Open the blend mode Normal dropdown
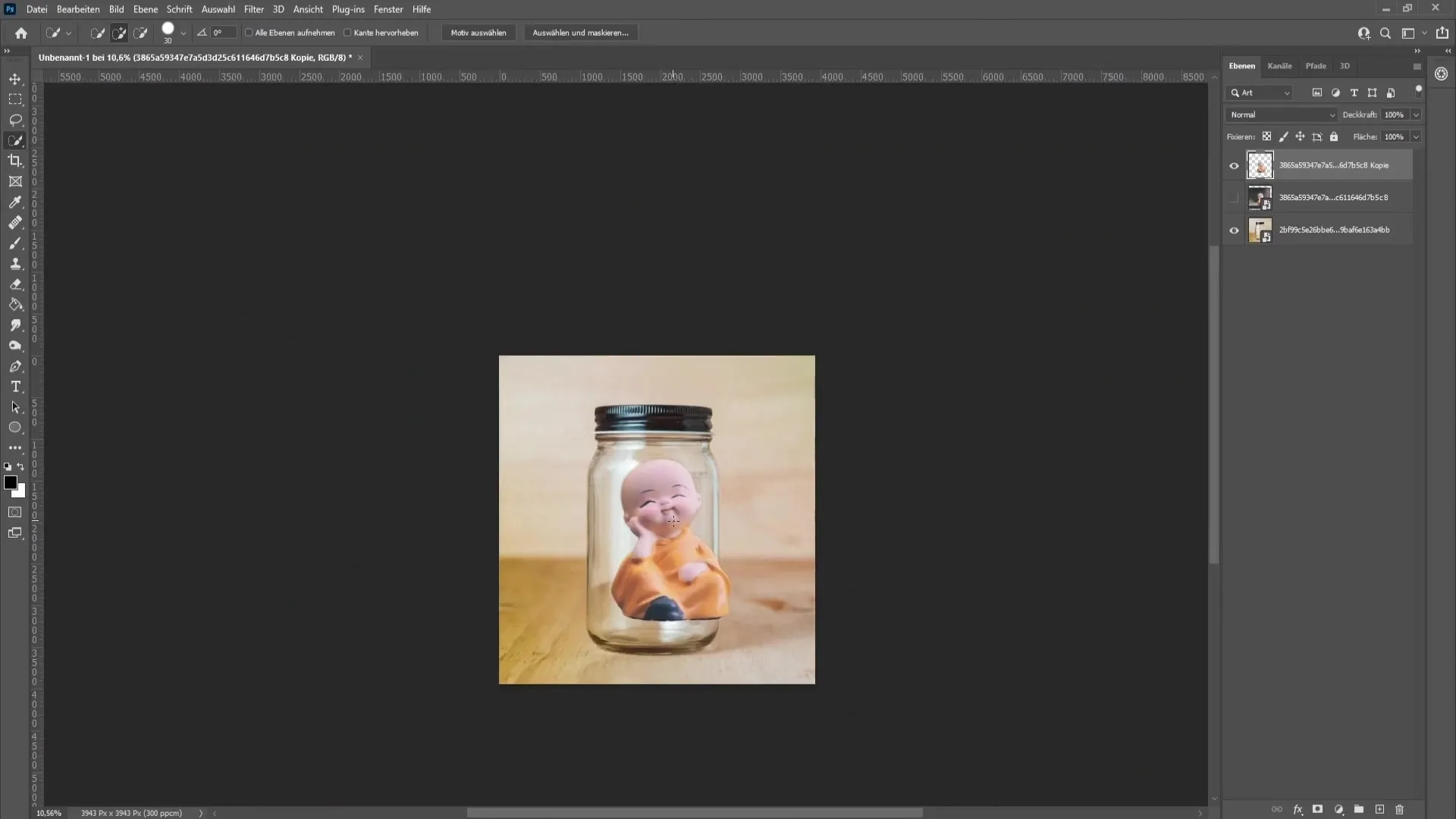1456x819 pixels. click(1282, 115)
